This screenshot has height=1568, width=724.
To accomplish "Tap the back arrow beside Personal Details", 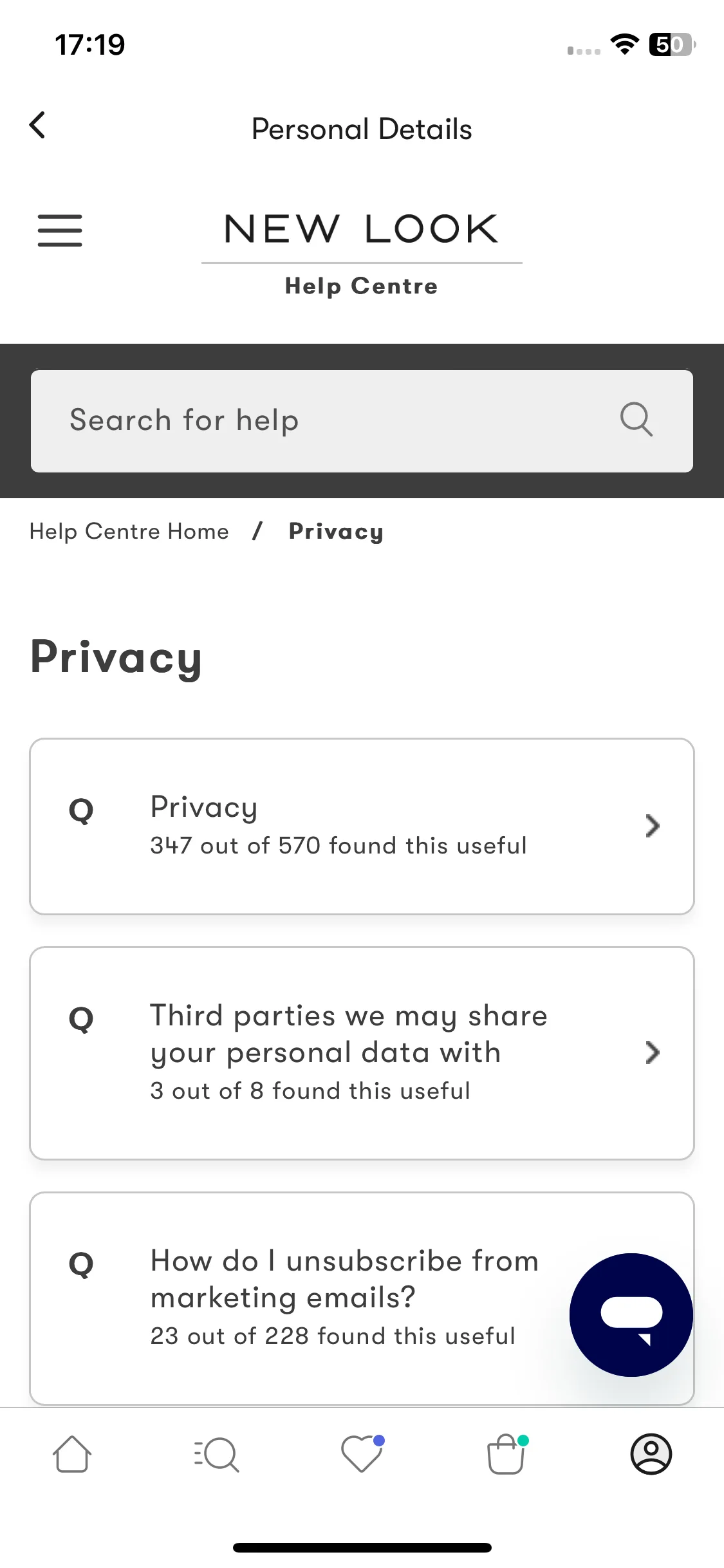I will tap(37, 126).
